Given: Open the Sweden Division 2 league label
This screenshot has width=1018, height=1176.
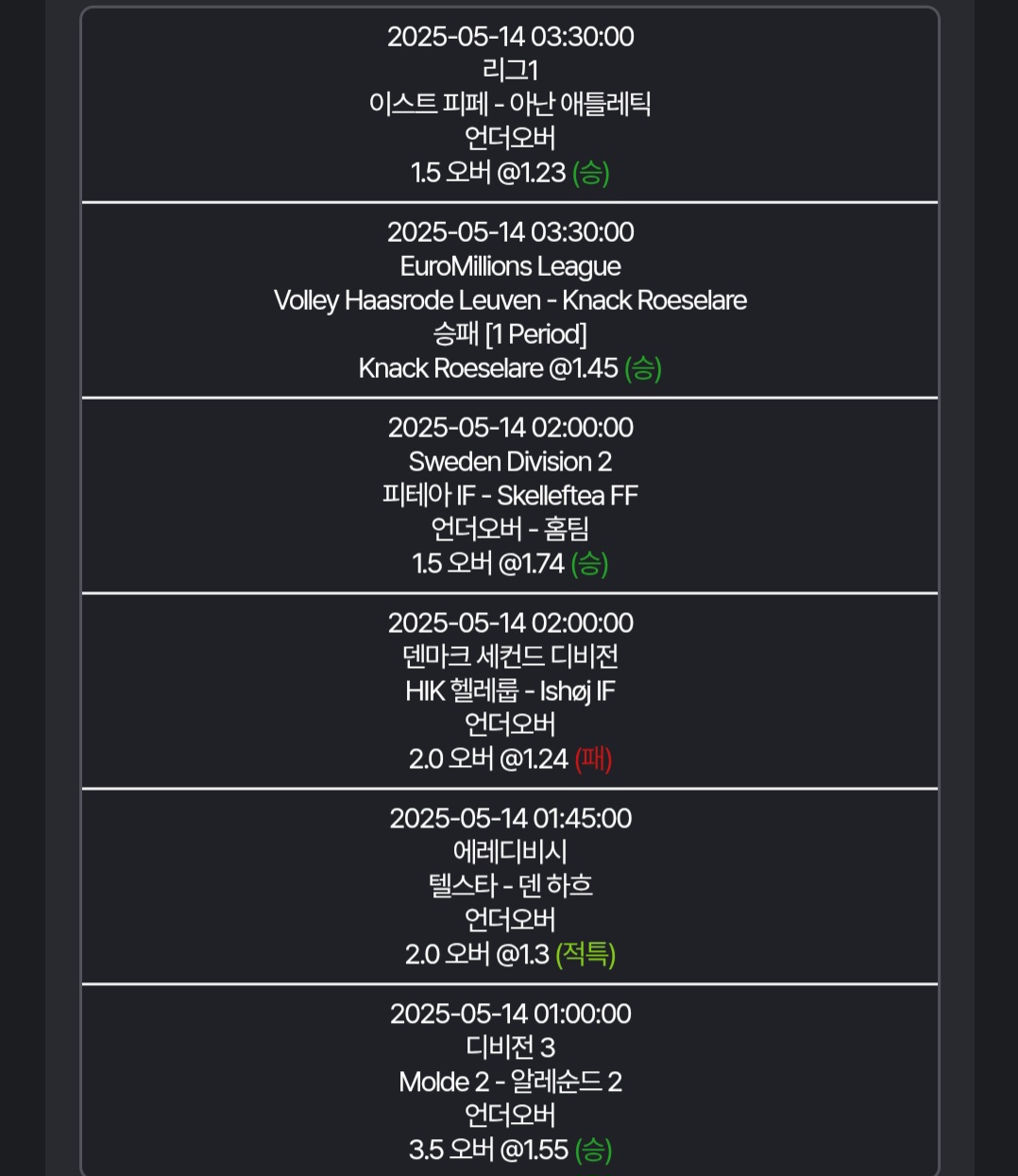Looking at the screenshot, I should click(510, 462).
